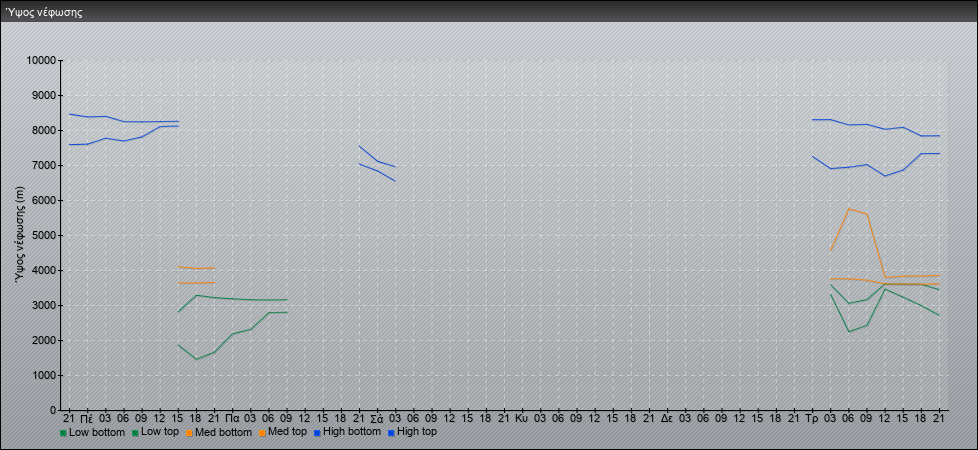Click the 3000 y-axis value
The height and width of the screenshot is (450, 978).
point(44,305)
